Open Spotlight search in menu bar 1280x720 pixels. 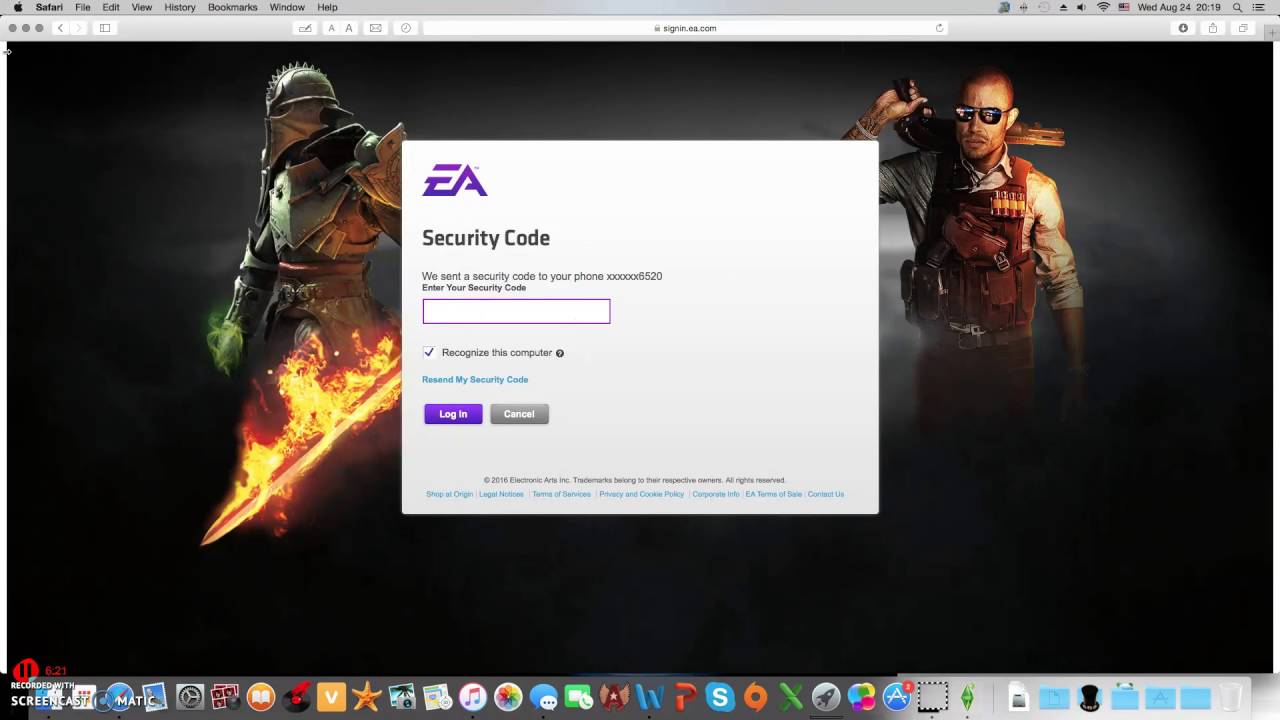[1237, 7]
